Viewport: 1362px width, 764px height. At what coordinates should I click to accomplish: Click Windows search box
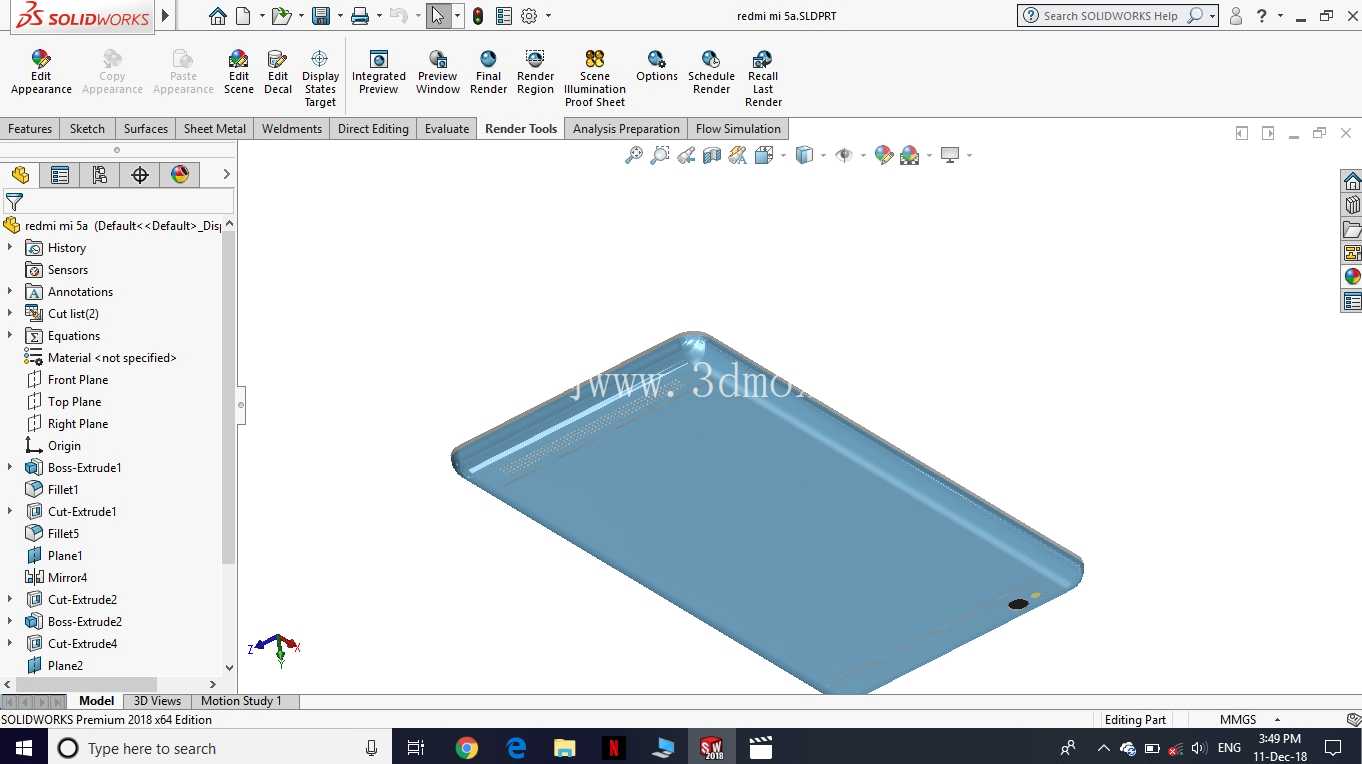click(x=219, y=748)
